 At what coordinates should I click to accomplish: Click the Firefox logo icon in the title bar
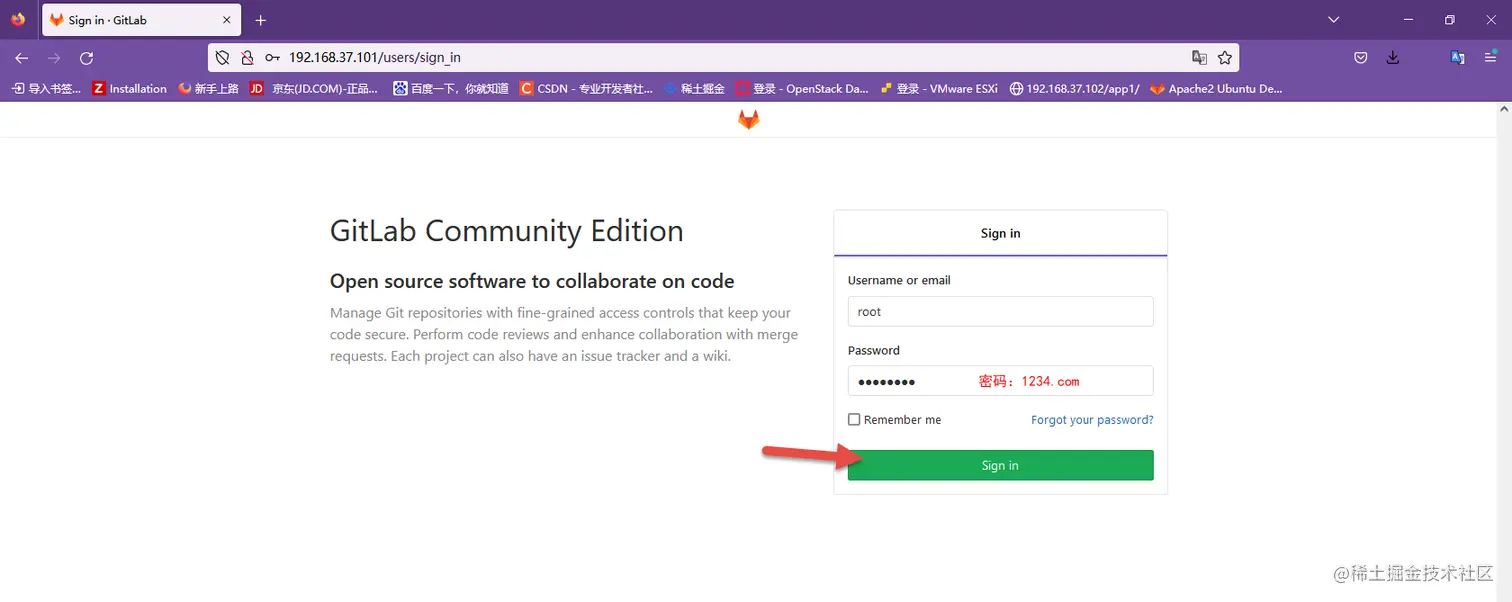[18, 19]
